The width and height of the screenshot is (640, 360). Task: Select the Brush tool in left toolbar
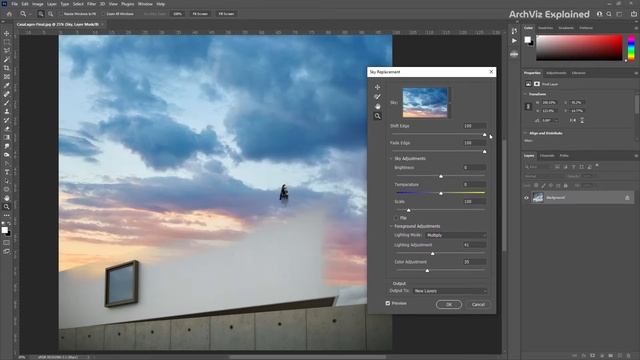click(7, 102)
